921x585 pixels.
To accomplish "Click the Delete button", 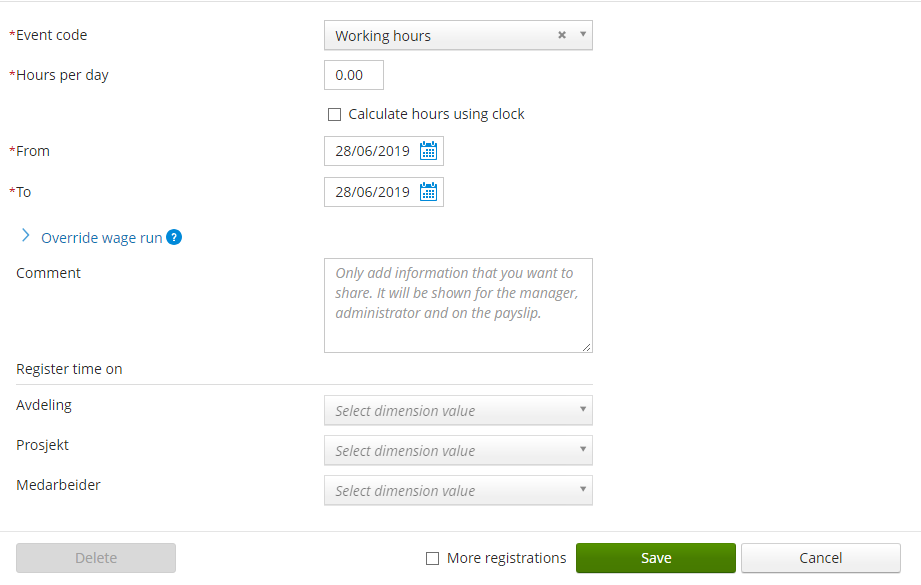I will (96, 558).
